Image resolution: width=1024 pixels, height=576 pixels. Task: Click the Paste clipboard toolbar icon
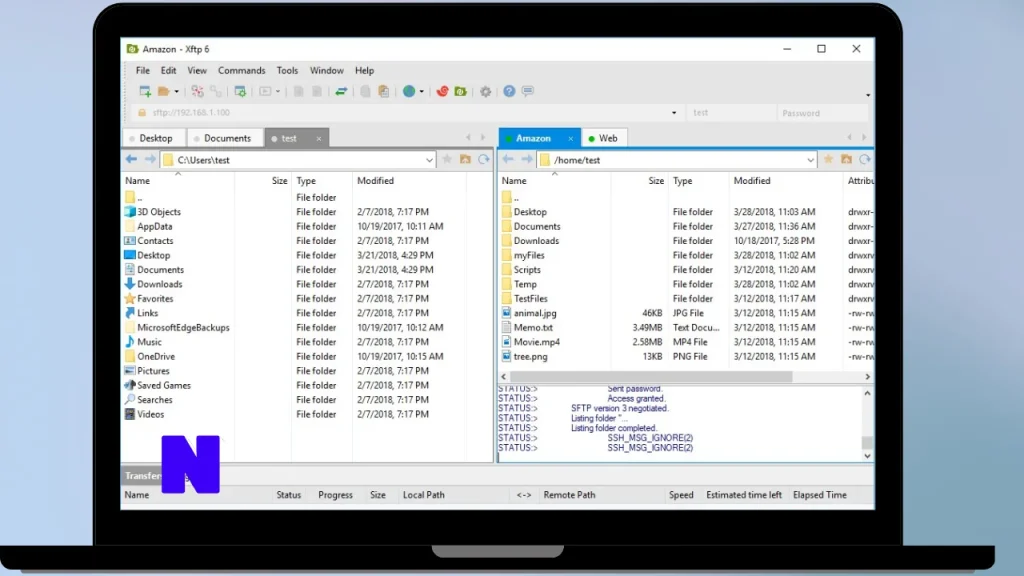click(384, 91)
